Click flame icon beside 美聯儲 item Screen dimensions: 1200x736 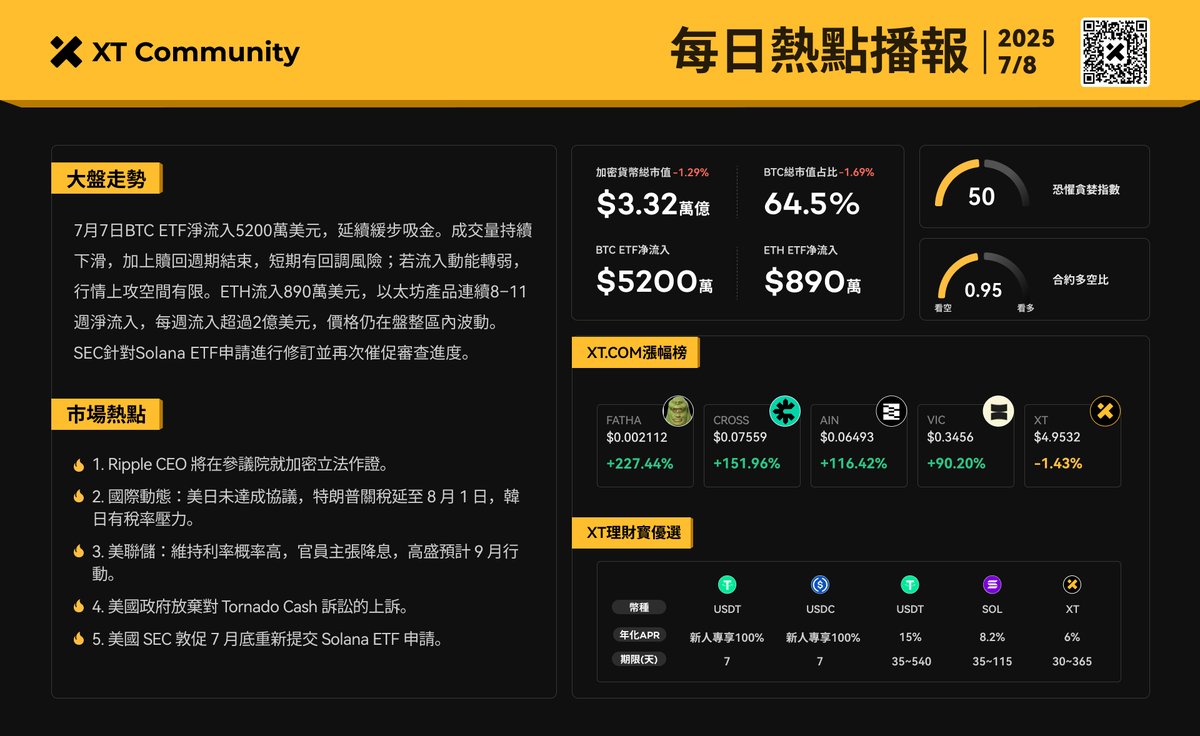tap(78, 551)
